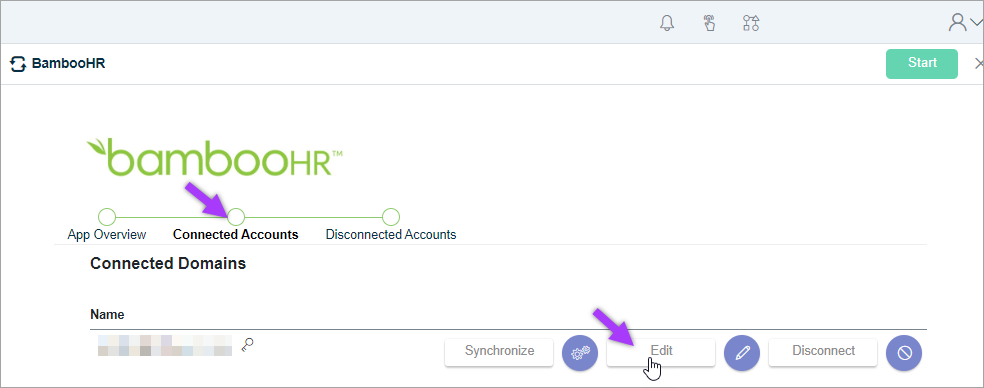The width and height of the screenshot is (984, 388).
Task: Click the Connected Domains heading
Action: 168,264
